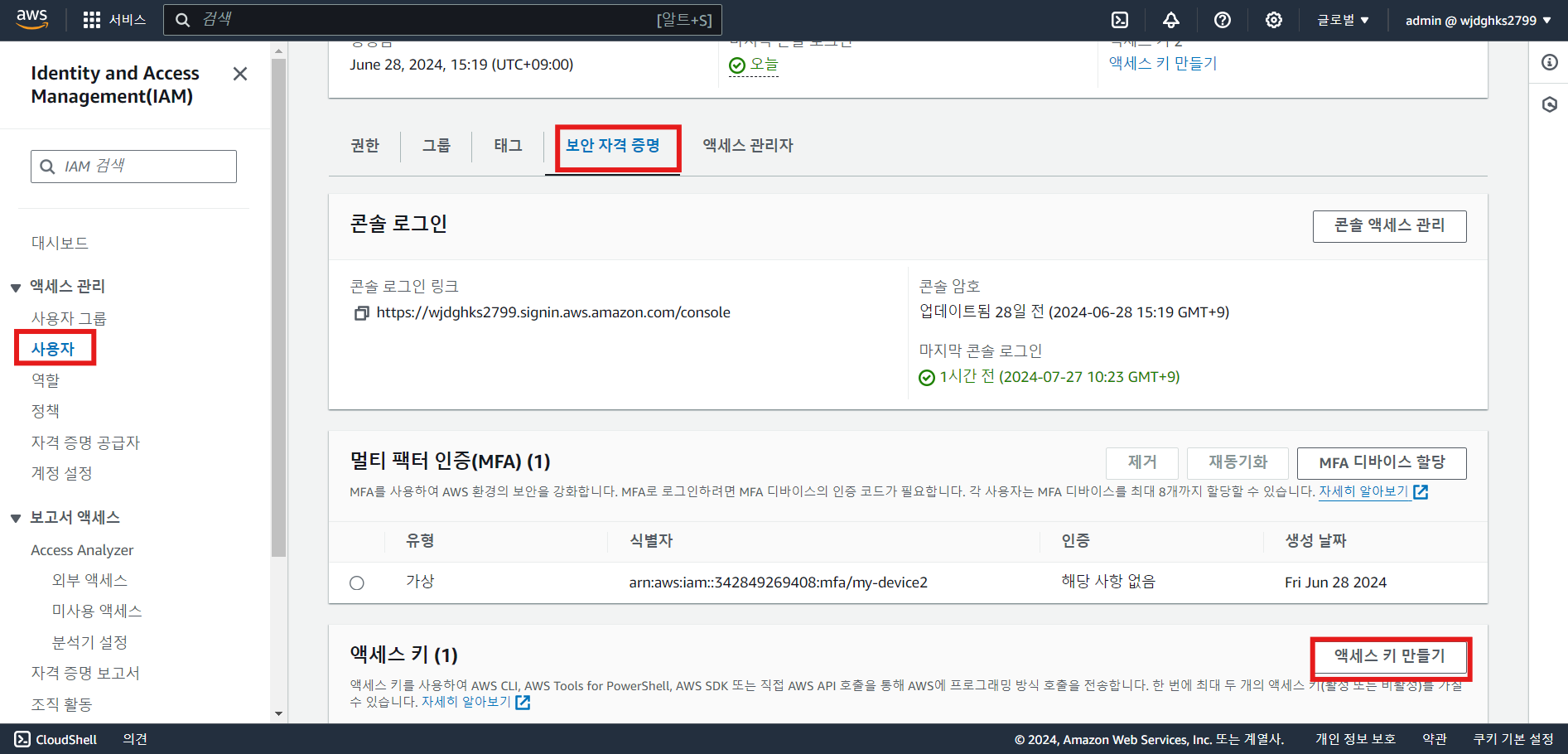1568x754 pixels.
Task: Click the arn:aws:iam::342849269408:mfa/my-device2 identifier
Action: tap(778, 582)
